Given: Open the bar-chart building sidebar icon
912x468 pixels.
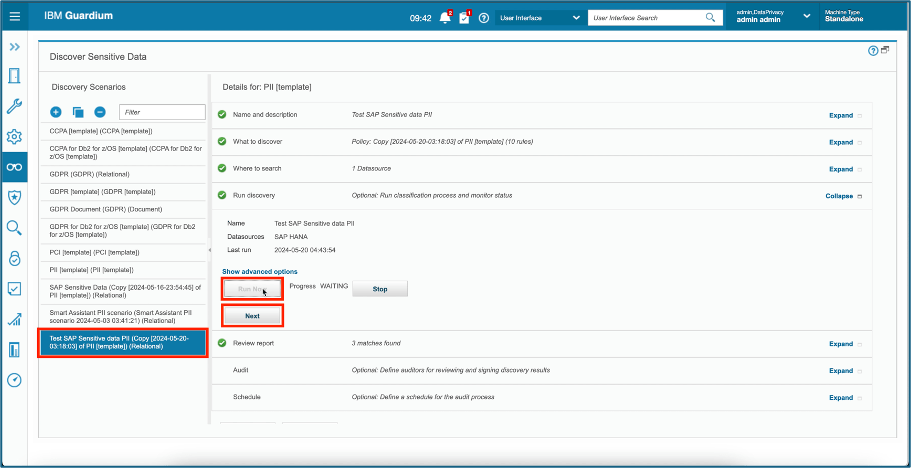Looking at the screenshot, I should 15,349.
